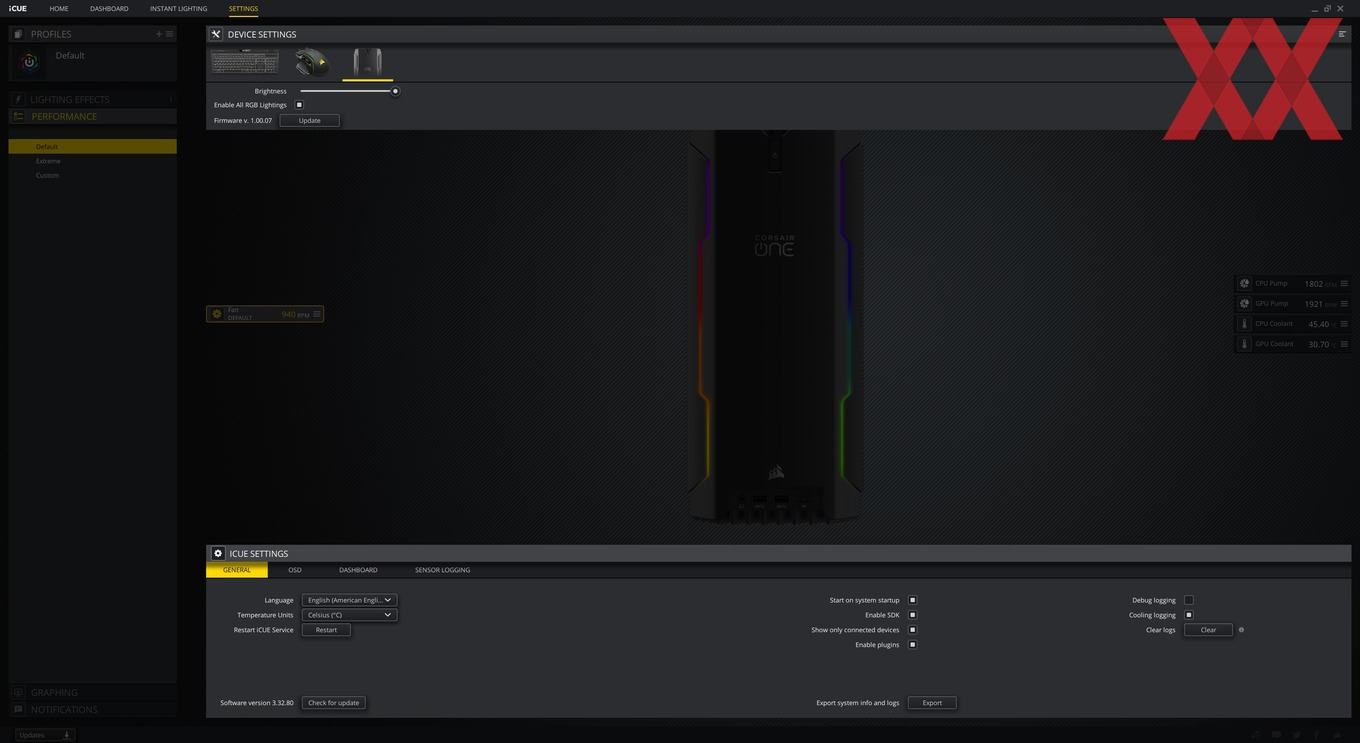Click the Check for update button
This screenshot has width=1360, height=743.
(333, 703)
